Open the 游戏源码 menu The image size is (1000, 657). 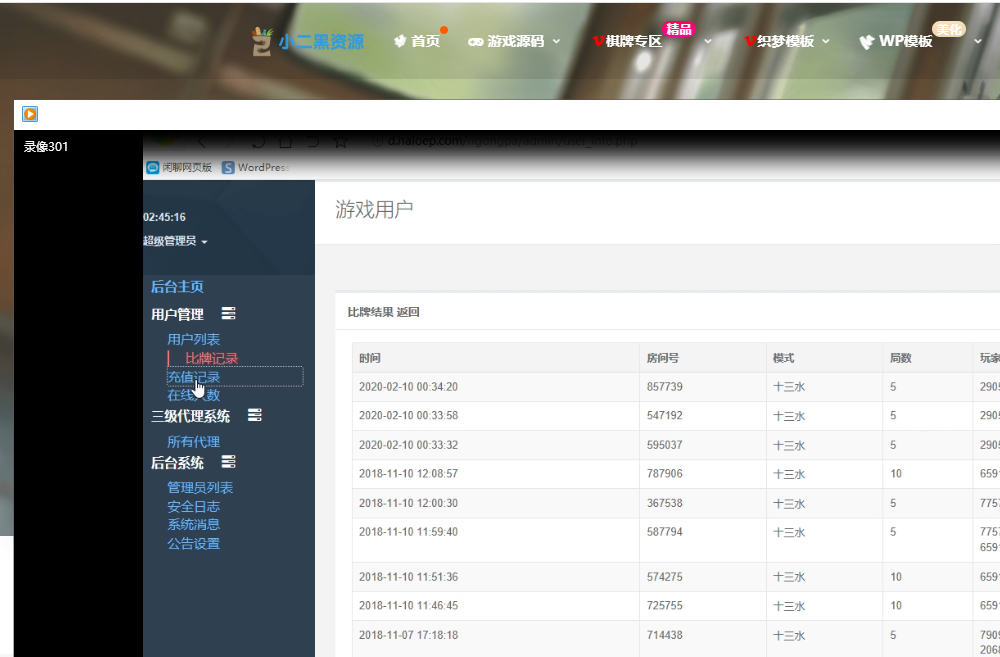[507, 41]
